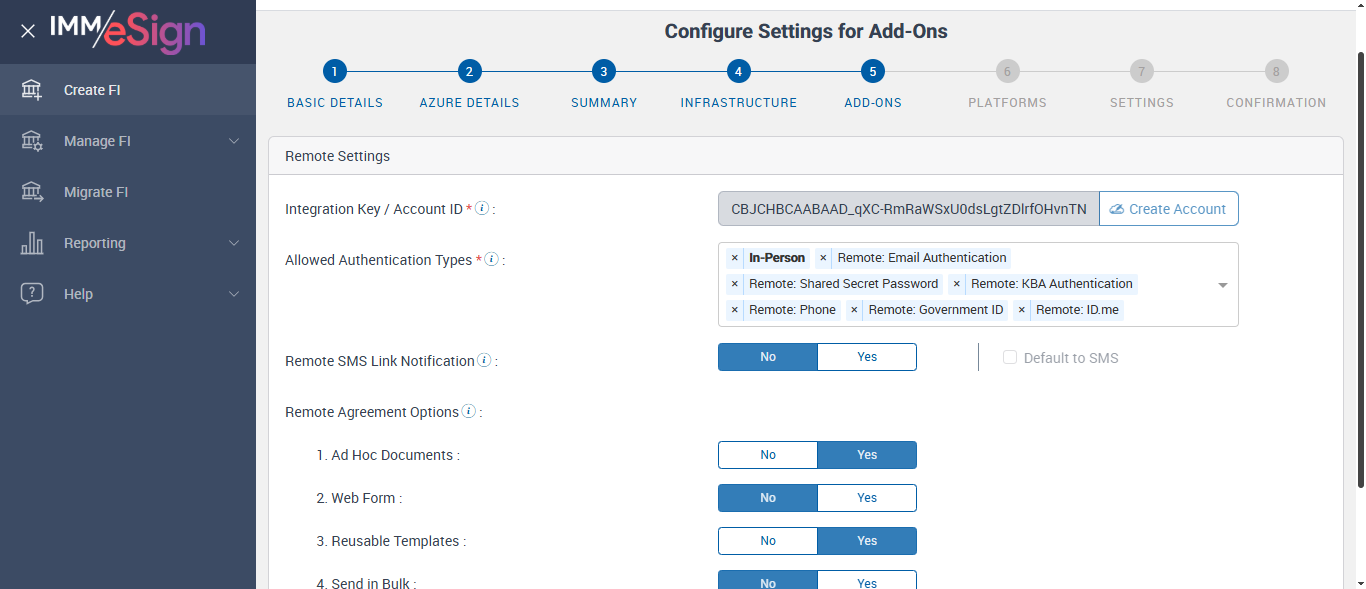Click the Help question bubble icon

coord(32,294)
